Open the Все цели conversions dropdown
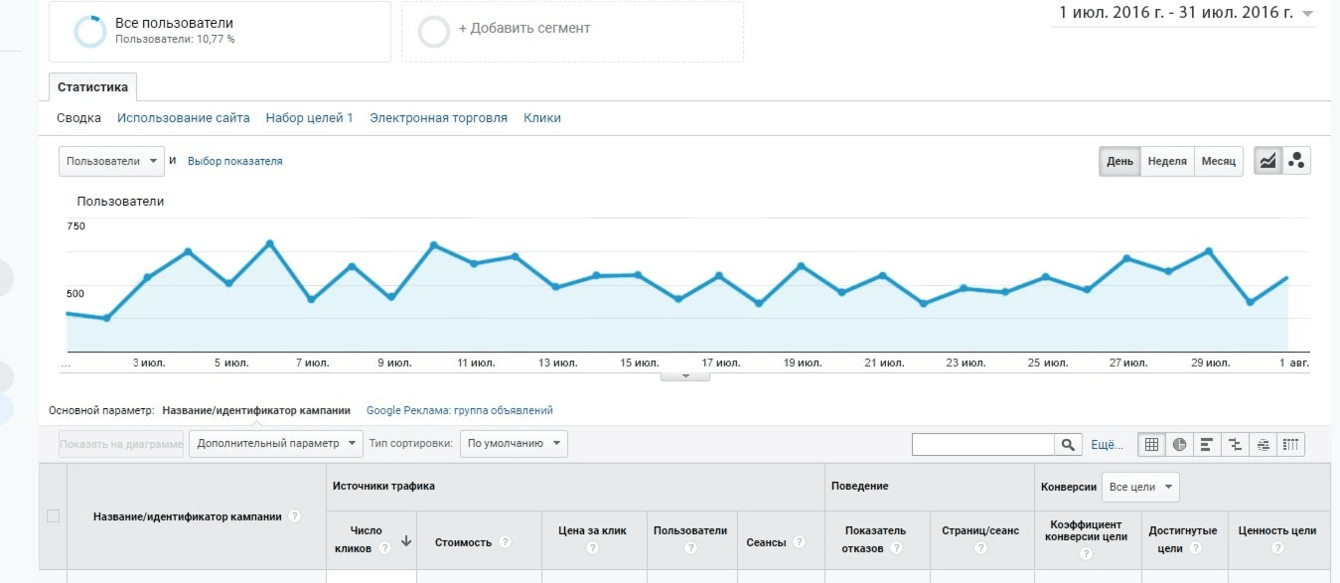Image resolution: width=1340 pixels, height=583 pixels. 1140,487
